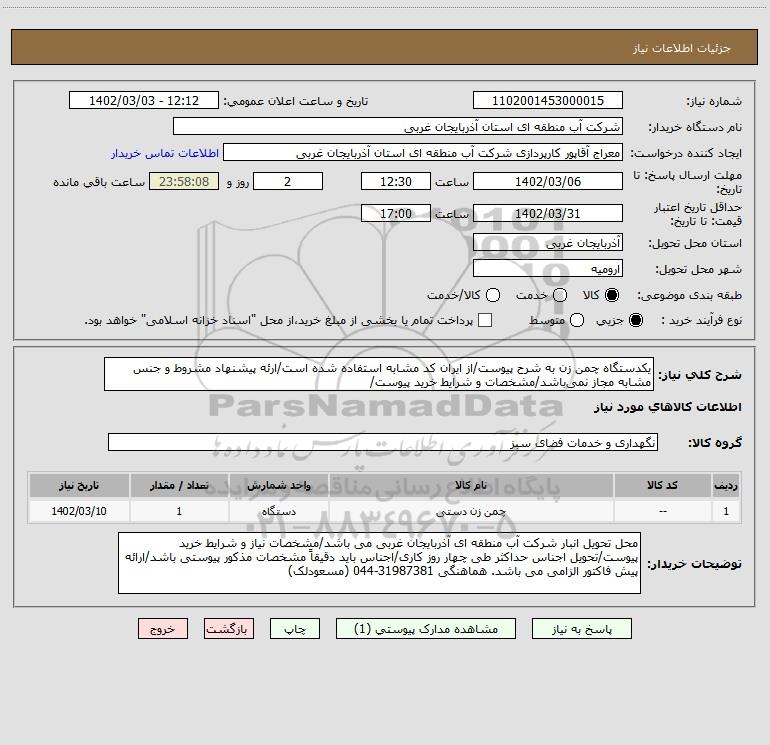Select the جزیی purchase type radio
The width and height of the screenshot is (770, 745).
(x=636, y=320)
